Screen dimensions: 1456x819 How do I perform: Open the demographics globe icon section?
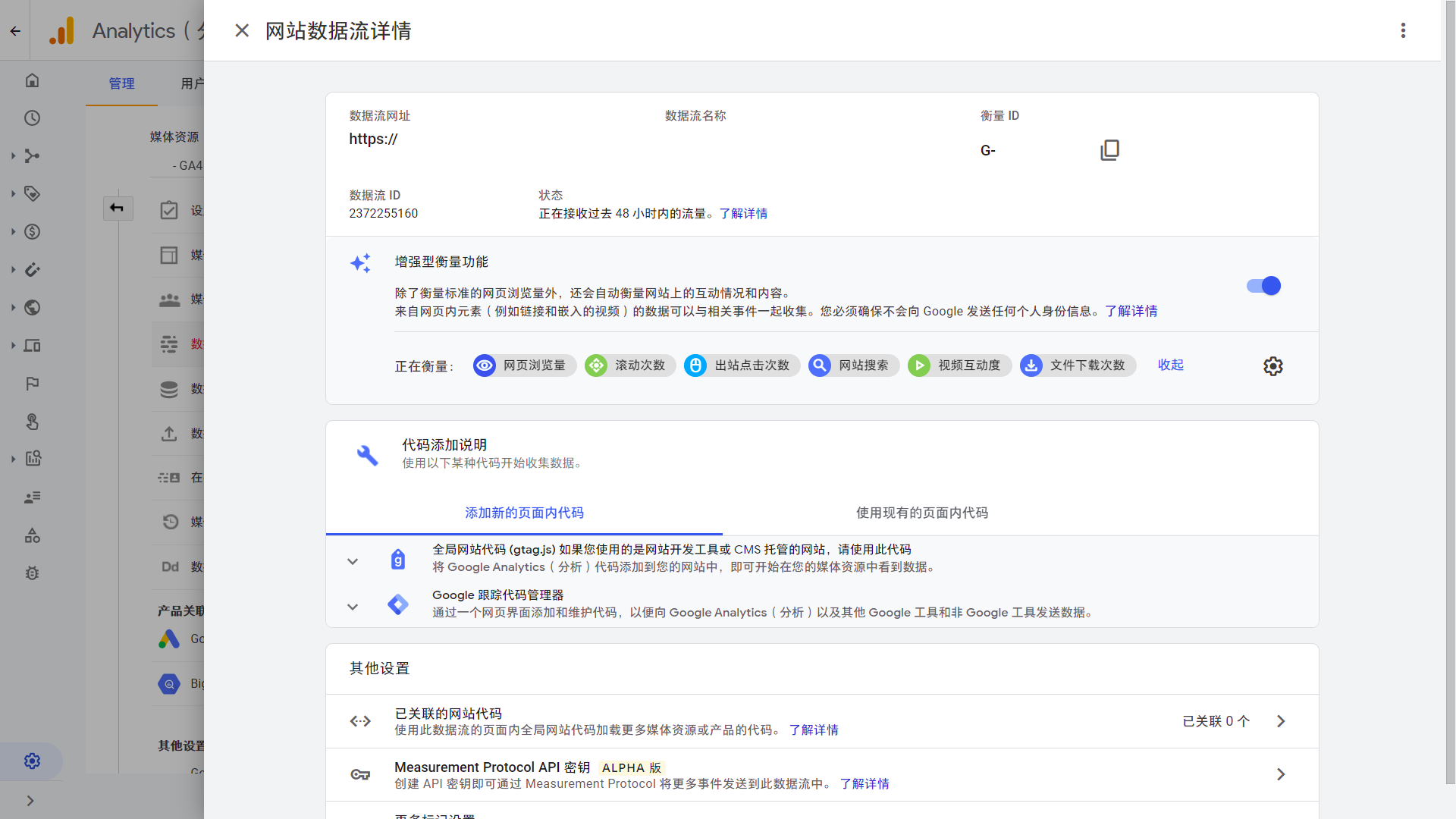[x=32, y=308]
